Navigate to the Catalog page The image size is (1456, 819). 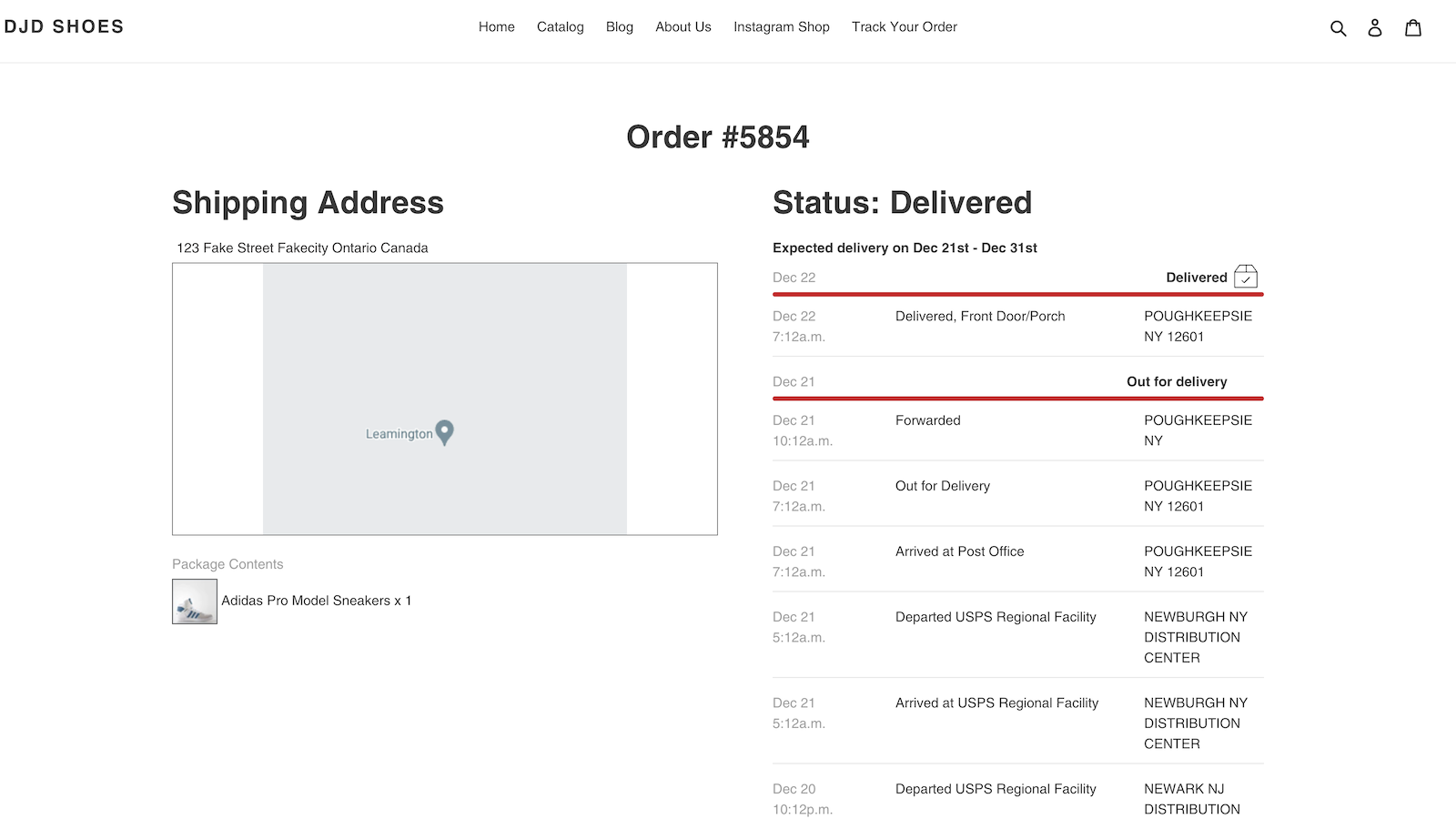pyautogui.click(x=561, y=26)
